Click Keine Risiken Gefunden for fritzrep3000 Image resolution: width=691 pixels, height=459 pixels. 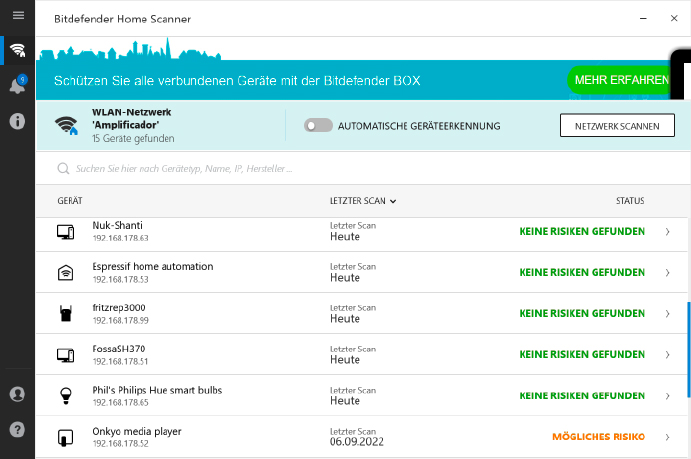point(582,314)
